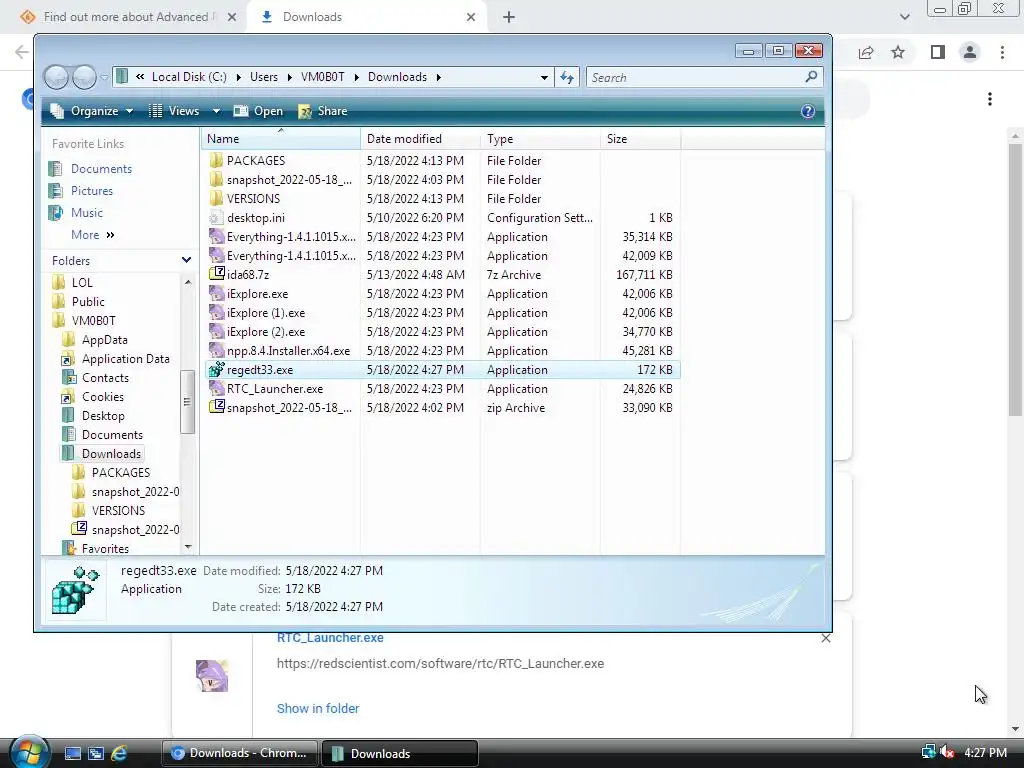Select AppData in the folder tree
This screenshot has width=1024, height=768.
(104, 340)
